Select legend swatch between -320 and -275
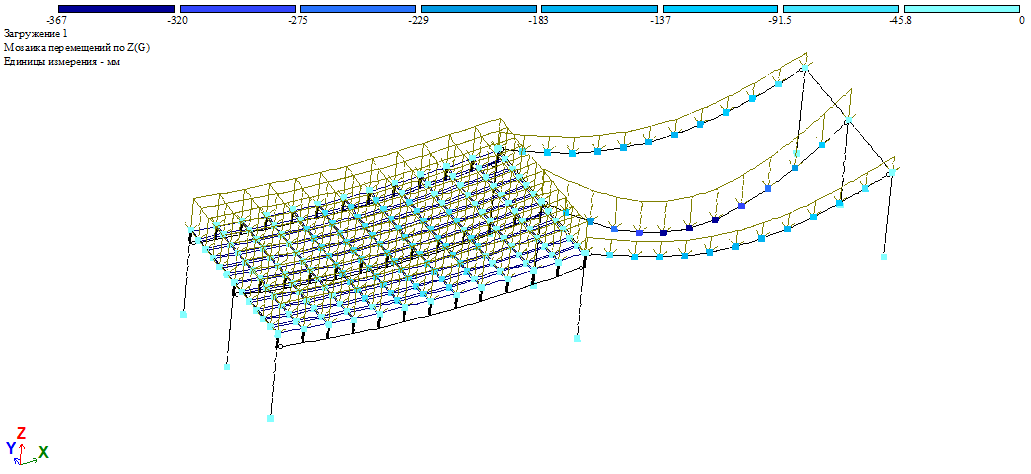Viewport: 1031px width, 474px height. point(237,9)
